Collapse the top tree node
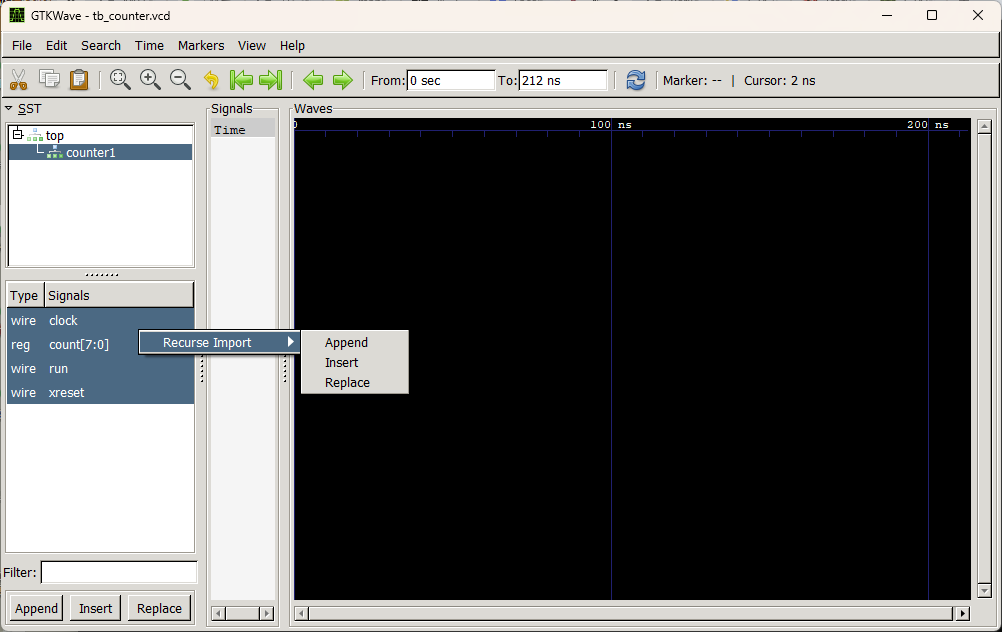Image resolution: width=1002 pixels, height=632 pixels. click(x=17, y=135)
